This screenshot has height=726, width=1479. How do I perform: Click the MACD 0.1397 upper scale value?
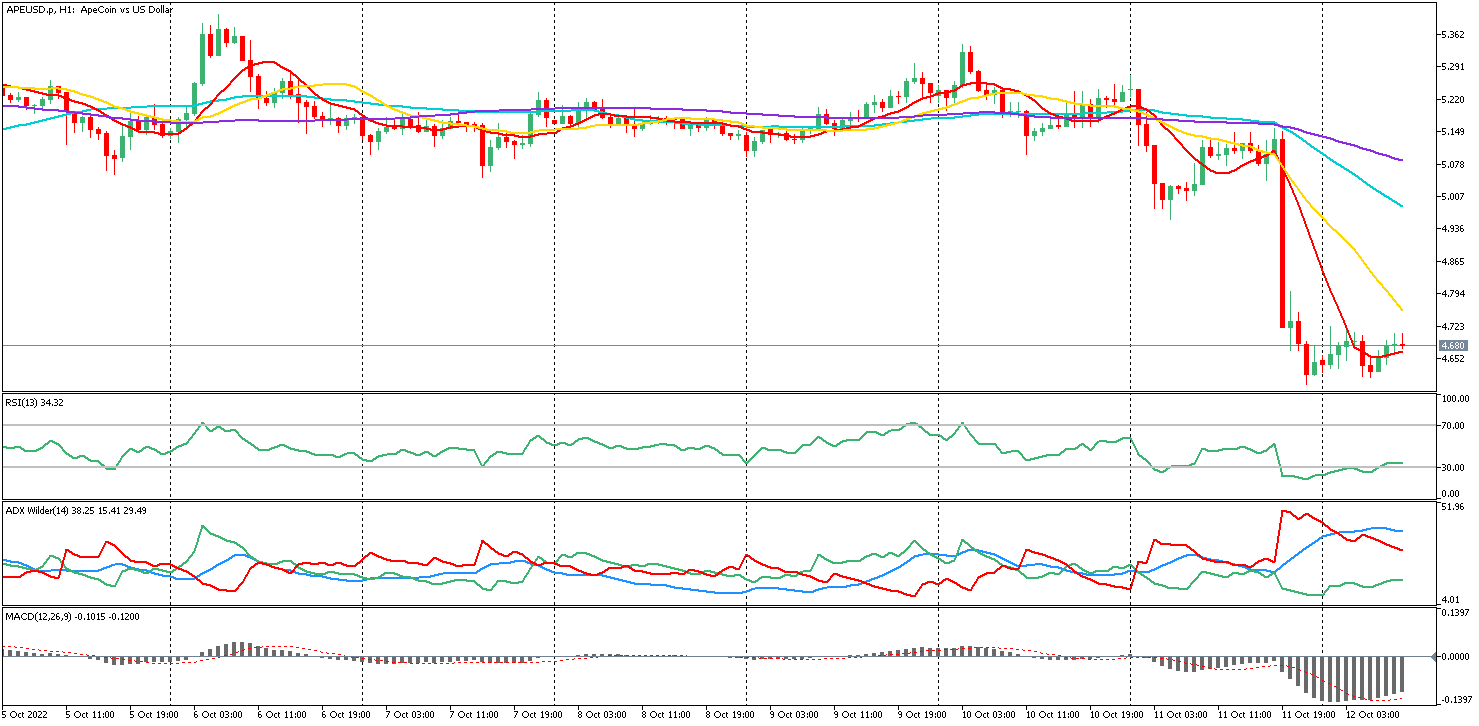pos(1455,613)
